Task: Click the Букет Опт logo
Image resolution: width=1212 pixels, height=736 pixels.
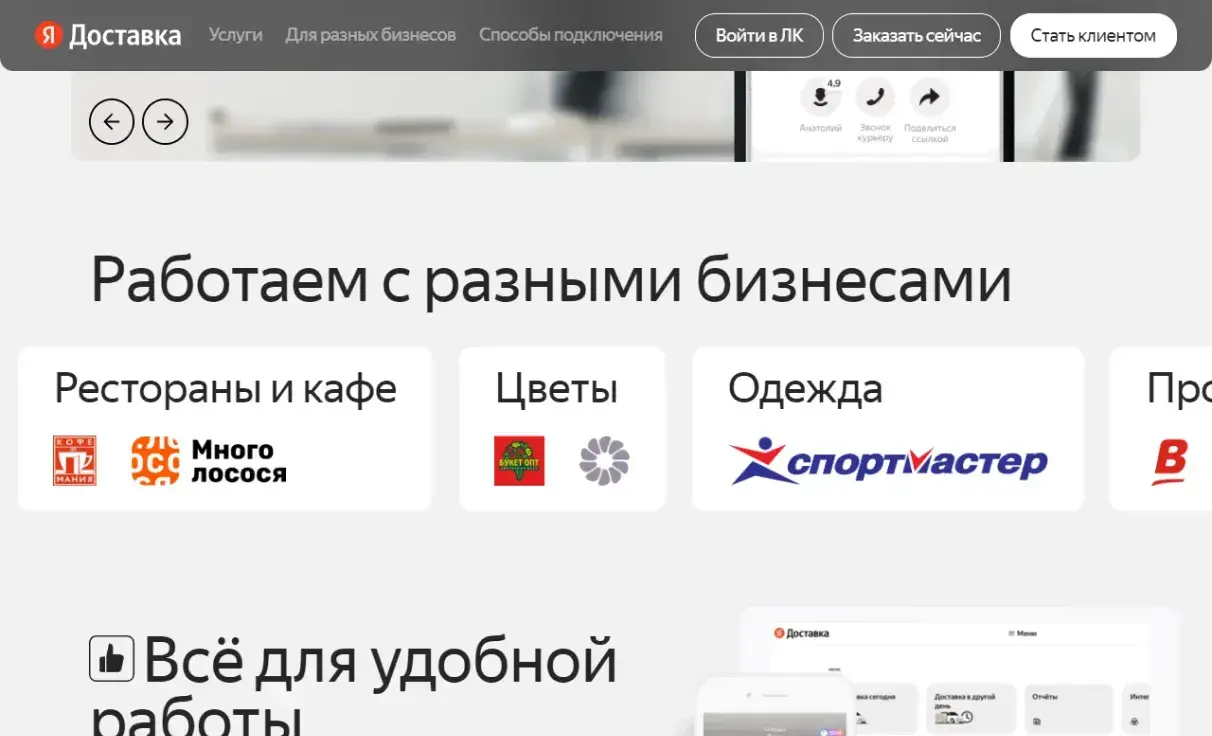Action: coord(519,461)
